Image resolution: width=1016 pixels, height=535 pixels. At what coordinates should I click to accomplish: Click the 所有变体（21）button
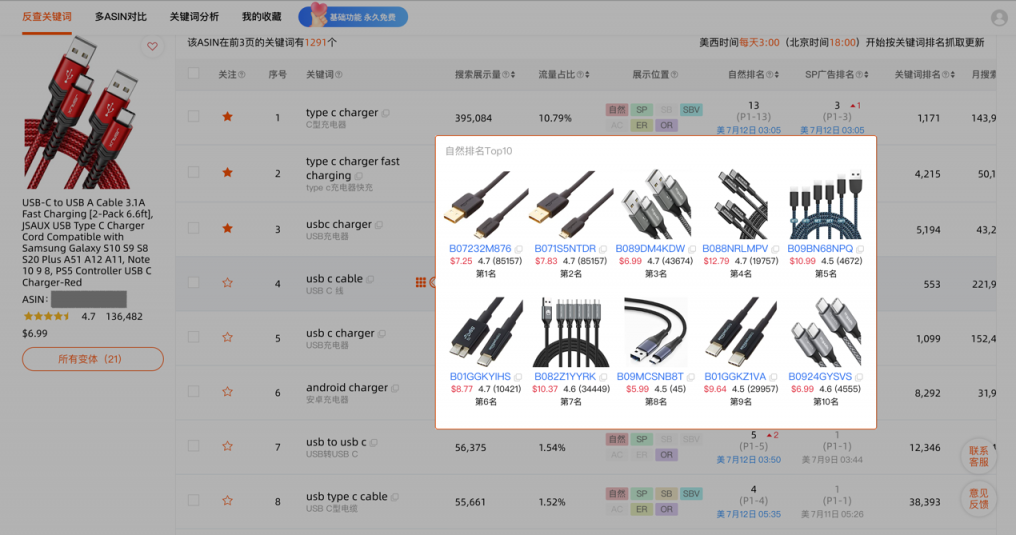(92, 359)
